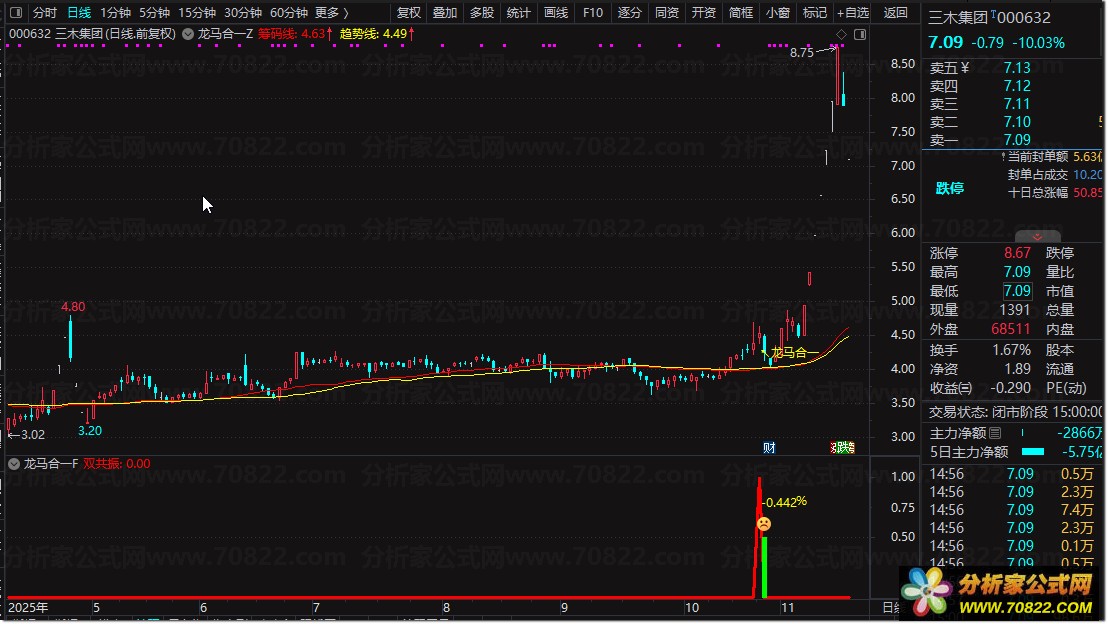Click the 卖五 price 7.13

[1017, 68]
